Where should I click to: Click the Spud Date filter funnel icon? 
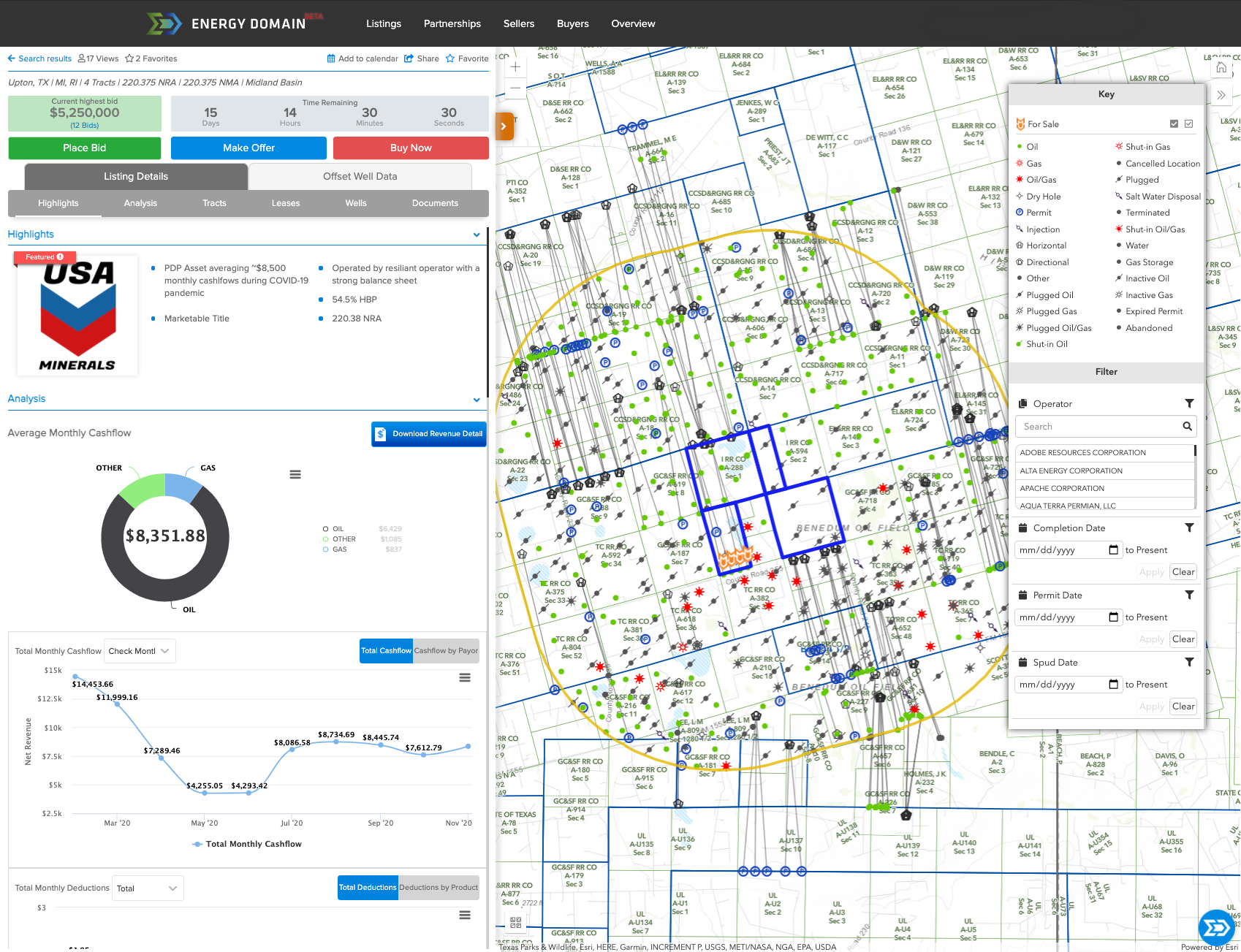pyautogui.click(x=1189, y=662)
